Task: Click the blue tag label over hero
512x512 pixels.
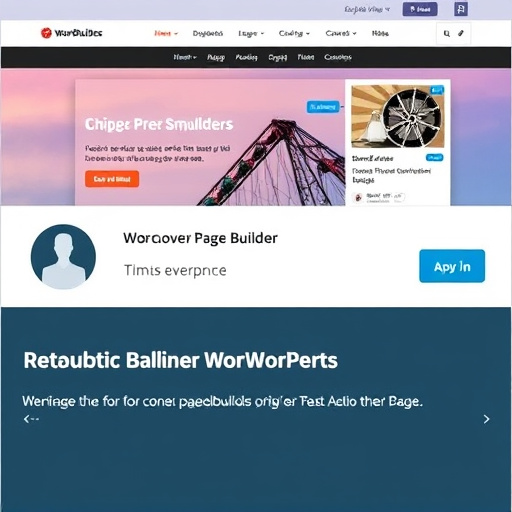Action: pyautogui.click(x=323, y=107)
